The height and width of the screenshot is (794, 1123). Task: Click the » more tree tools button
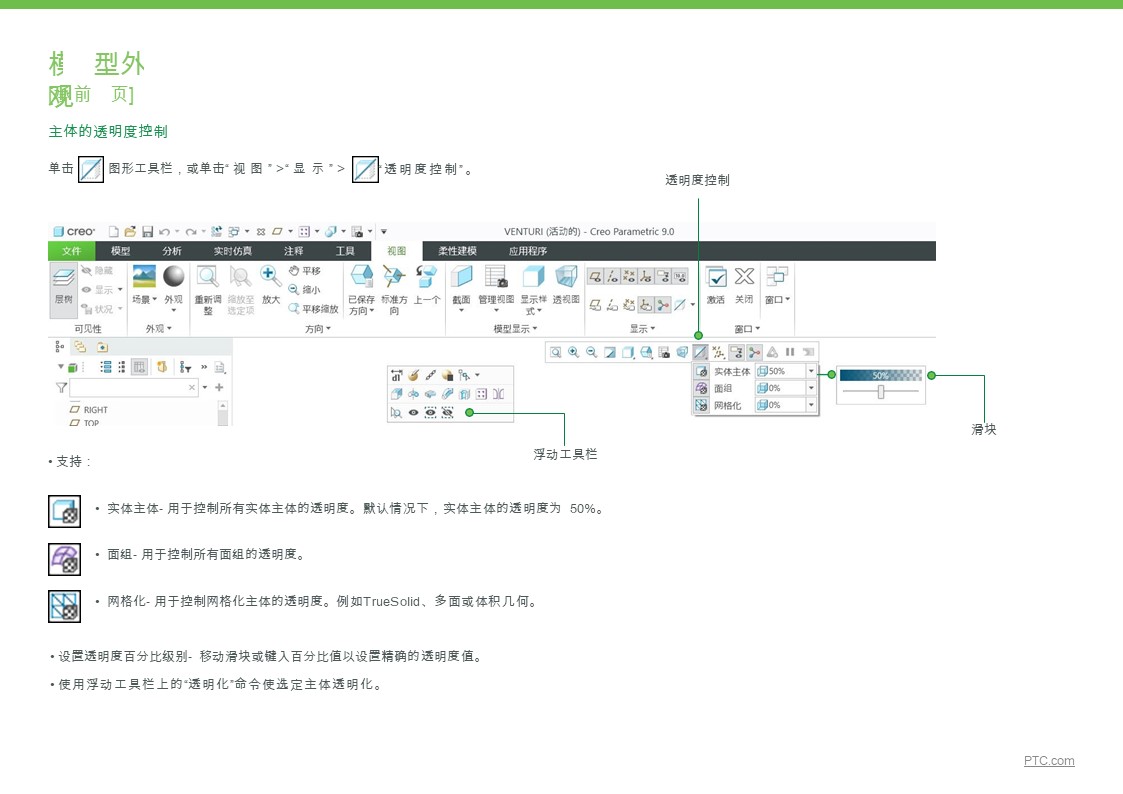pyautogui.click(x=204, y=367)
